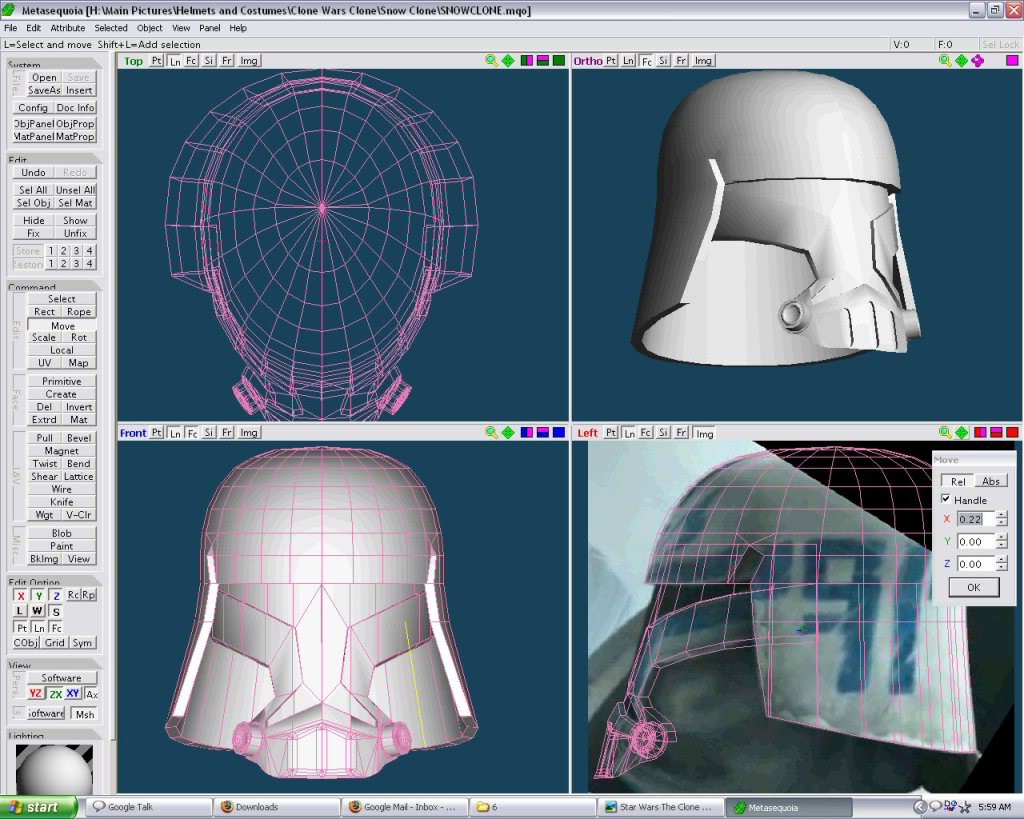Open Google Mail Inbox taskbar window
This screenshot has width=1024, height=819.
[403, 807]
